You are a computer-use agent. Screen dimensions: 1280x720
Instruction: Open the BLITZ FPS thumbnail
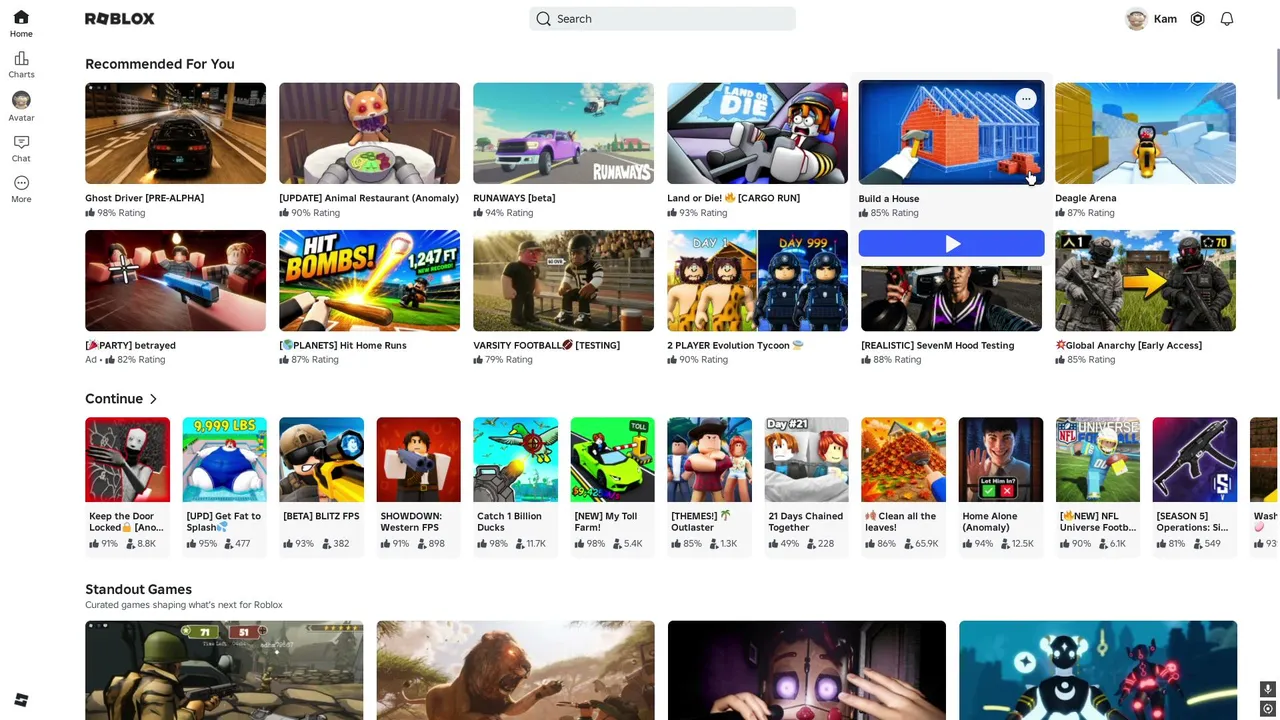pos(321,459)
